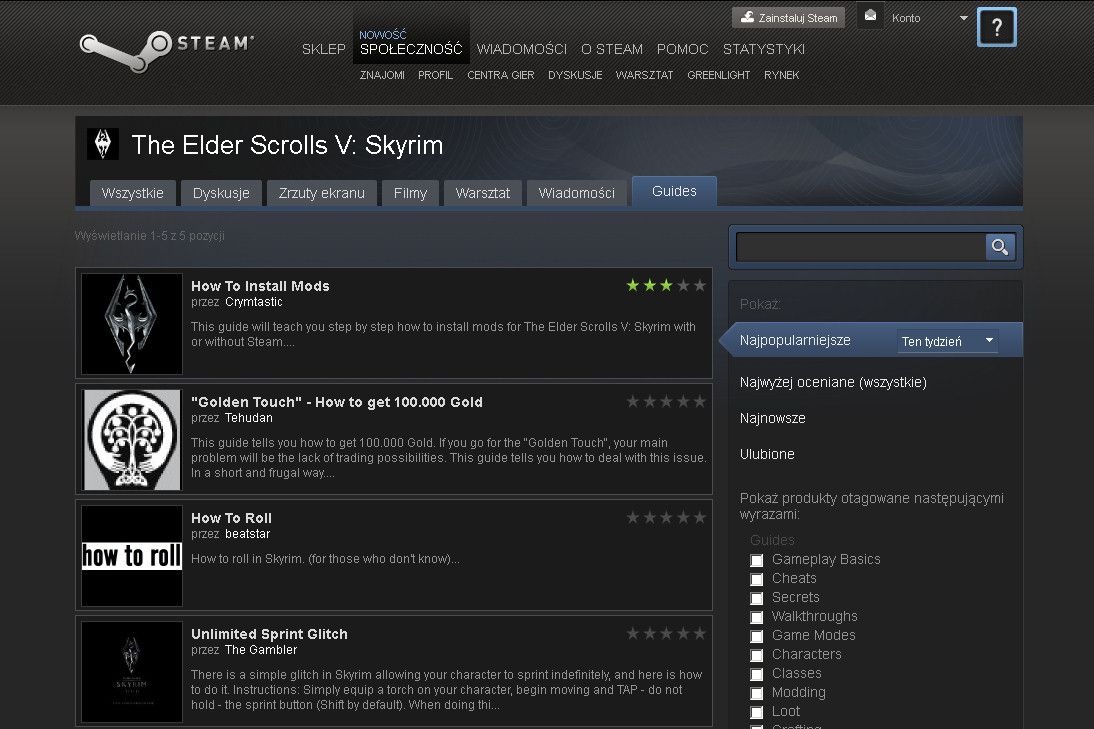Check the Walkthroughs checkbox
The image size is (1094, 729).
756,617
